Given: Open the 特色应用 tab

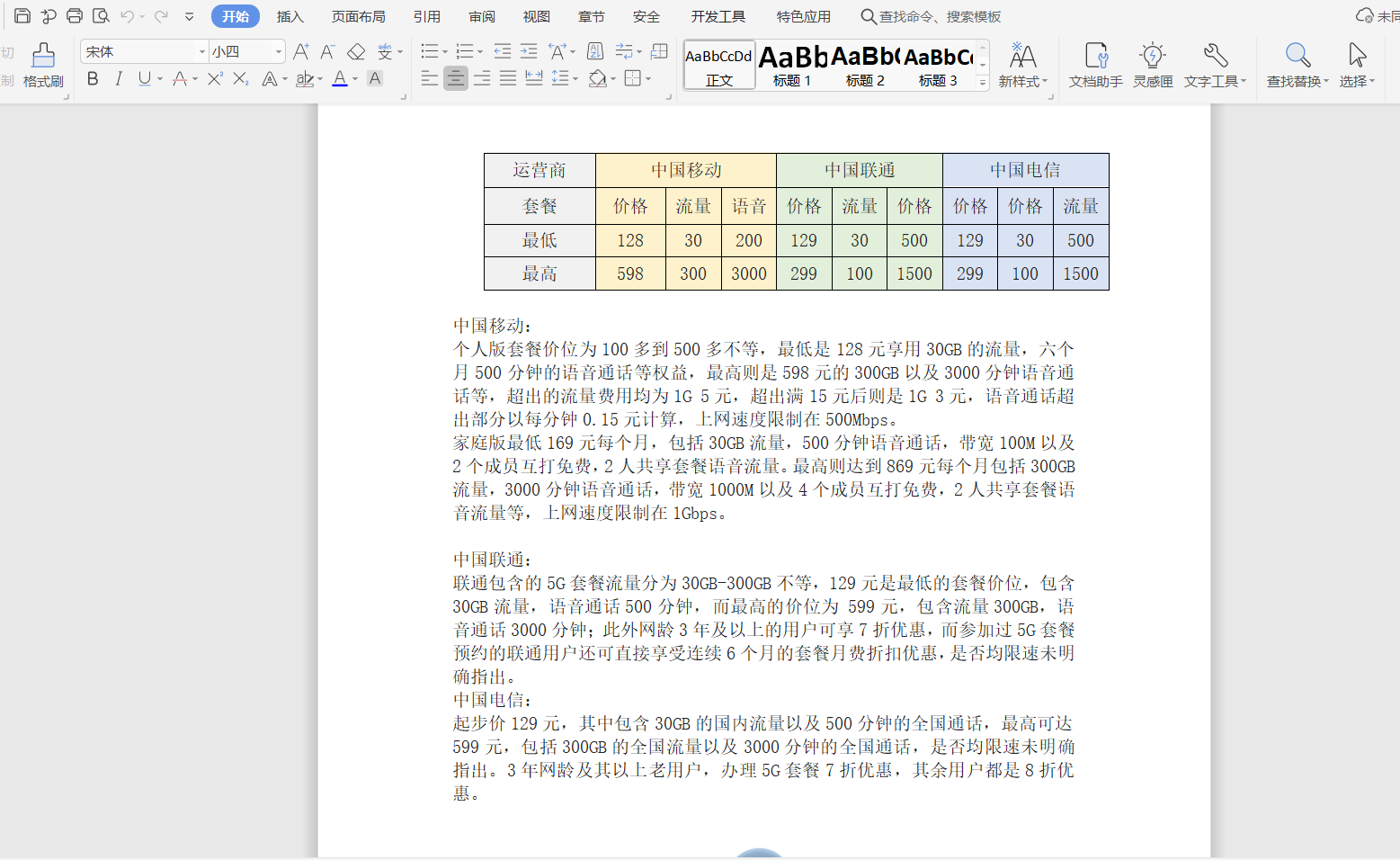Looking at the screenshot, I should pos(804,16).
